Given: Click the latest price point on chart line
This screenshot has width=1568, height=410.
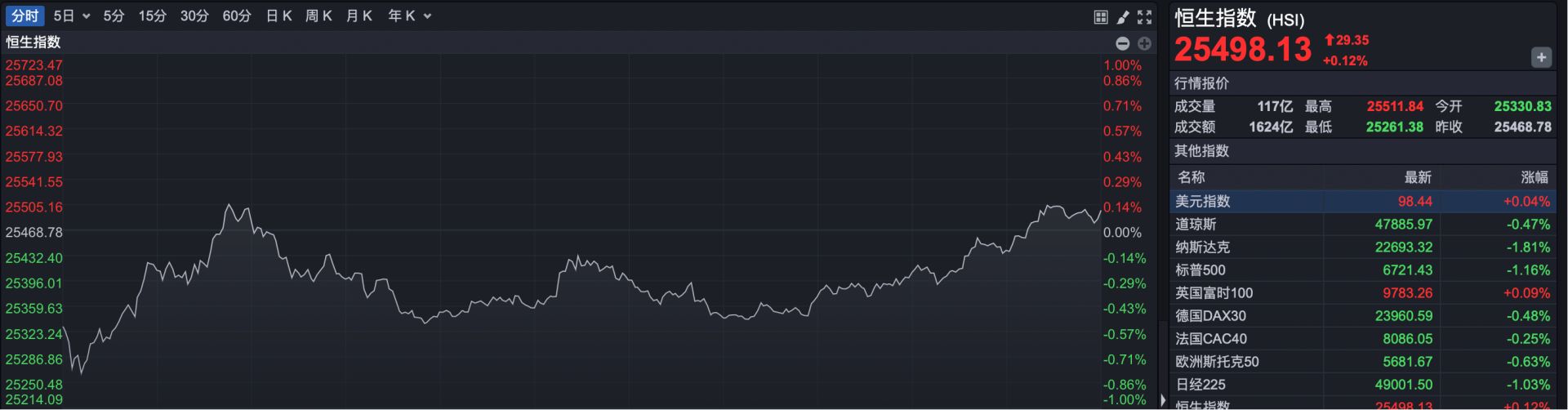Looking at the screenshot, I should 1100,212.
